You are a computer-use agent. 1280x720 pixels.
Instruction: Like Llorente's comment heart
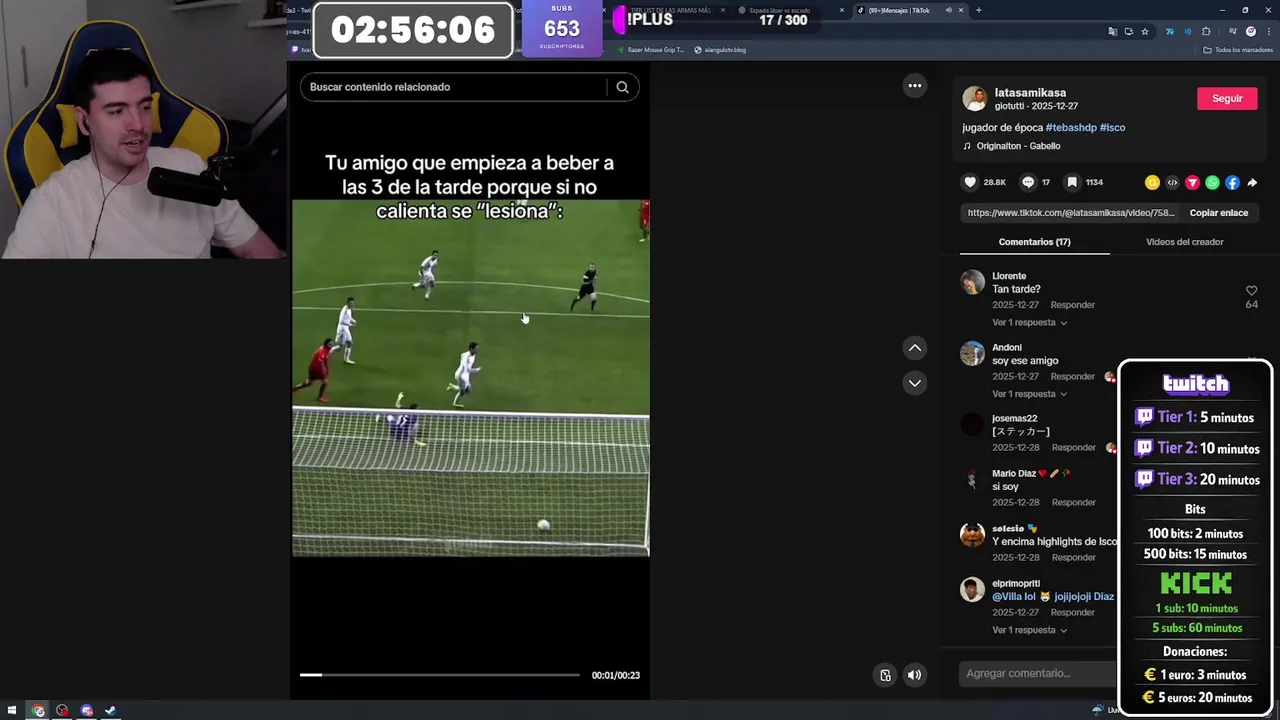coord(1251,291)
